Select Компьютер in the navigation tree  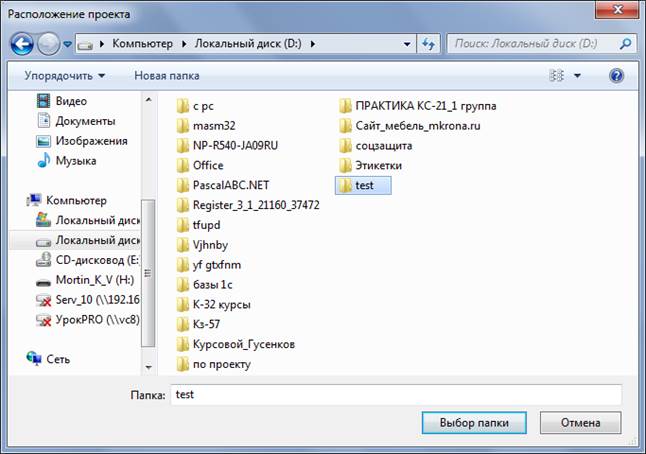point(66,201)
